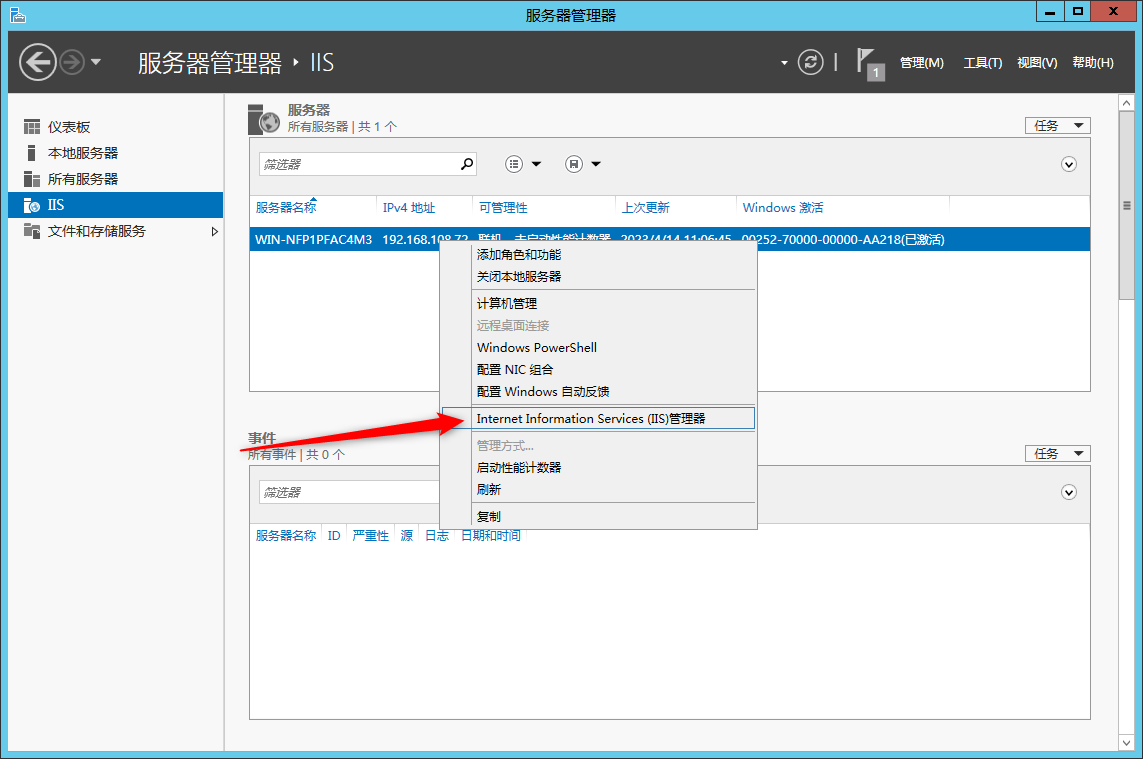Screen dimensions: 1143x759
Task: Click the 仪表板 dashboard icon
Action: click(x=31, y=127)
